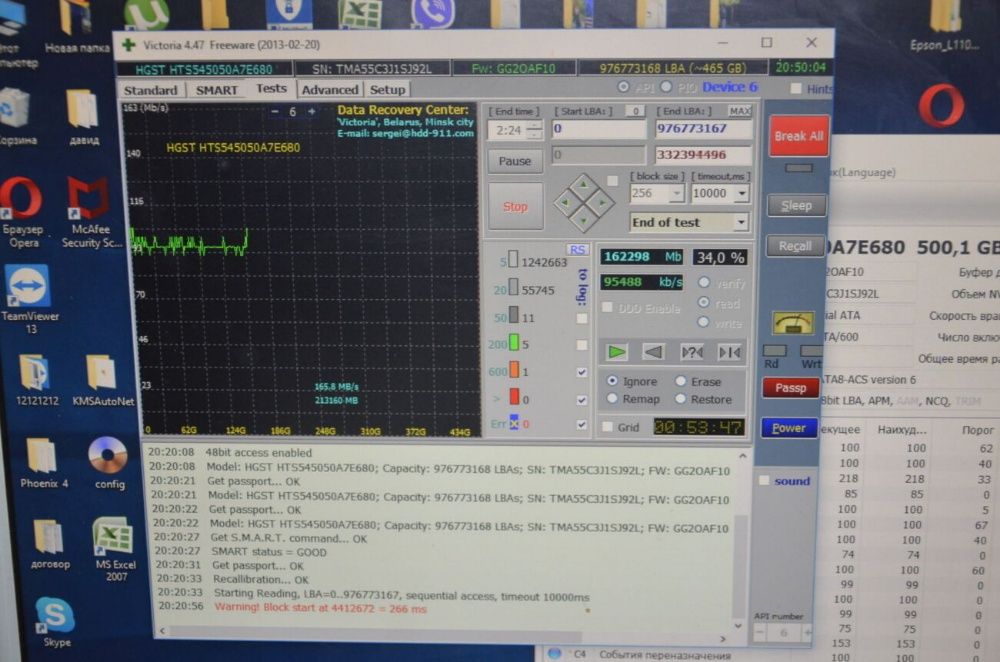Toggle the Grid checkbox
This screenshot has width=1000, height=662.
(x=608, y=427)
